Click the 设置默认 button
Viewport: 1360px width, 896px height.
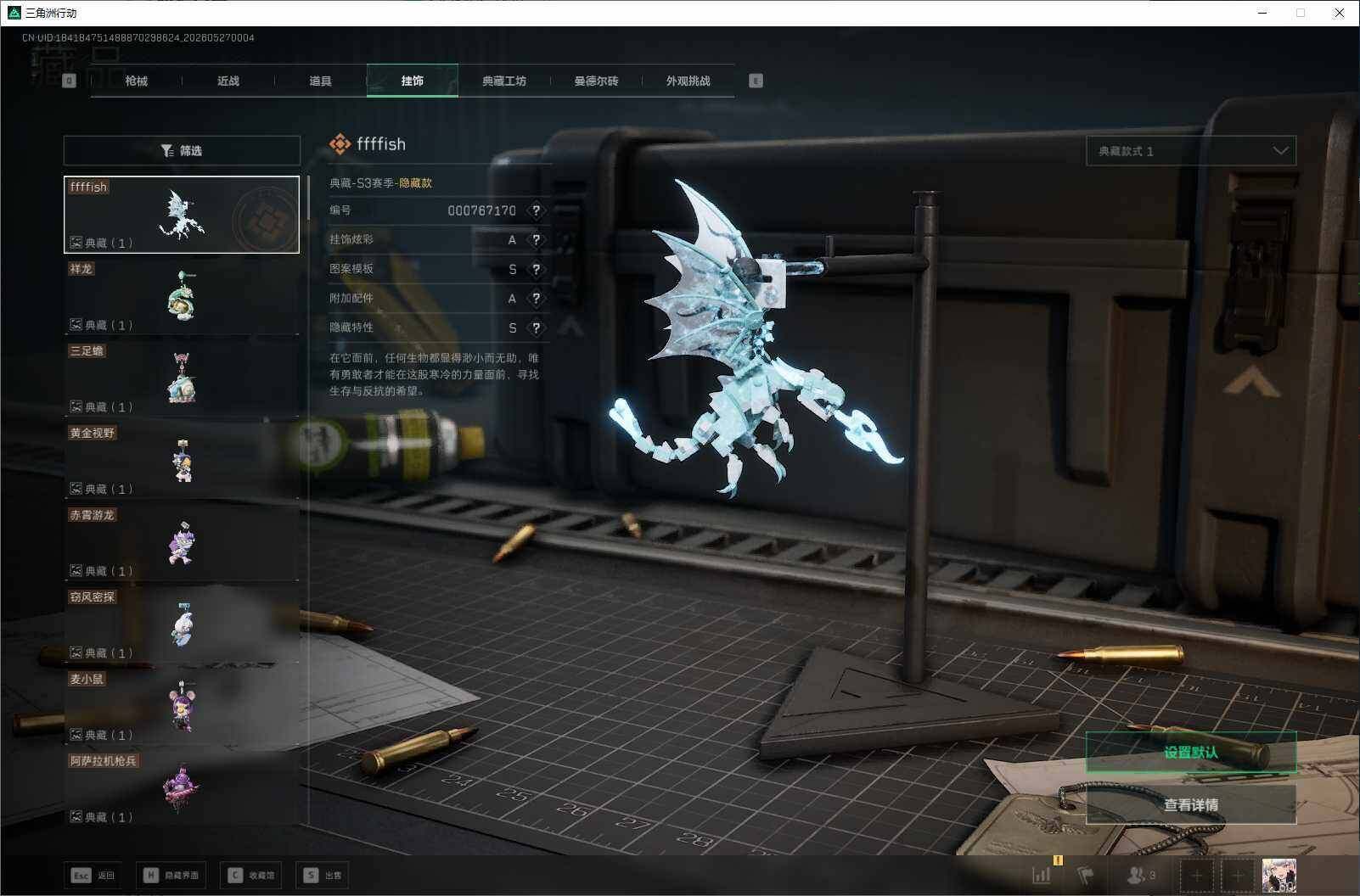pos(1191,753)
